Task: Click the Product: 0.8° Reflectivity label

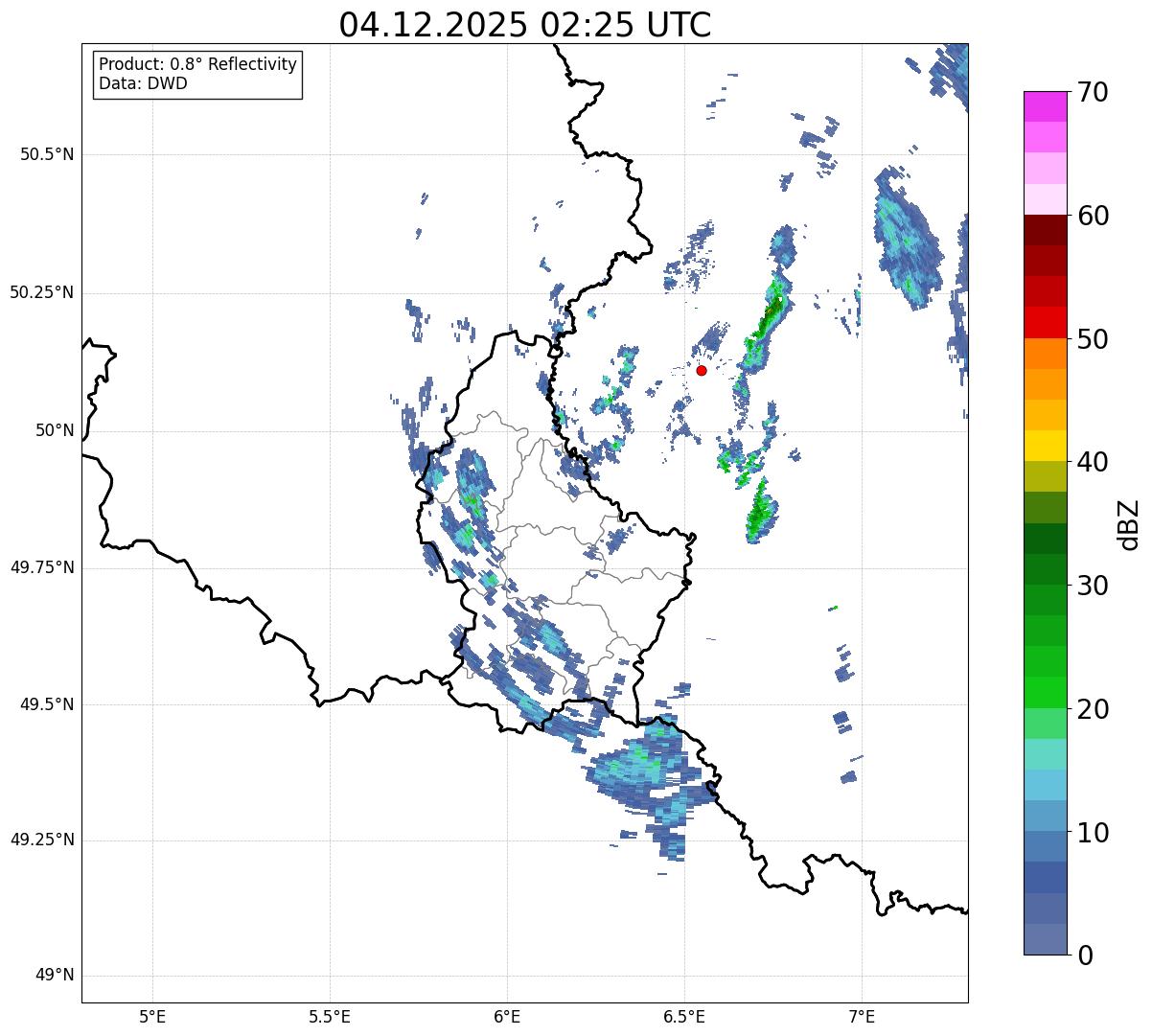Action: pyautogui.click(x=198, y=64)
